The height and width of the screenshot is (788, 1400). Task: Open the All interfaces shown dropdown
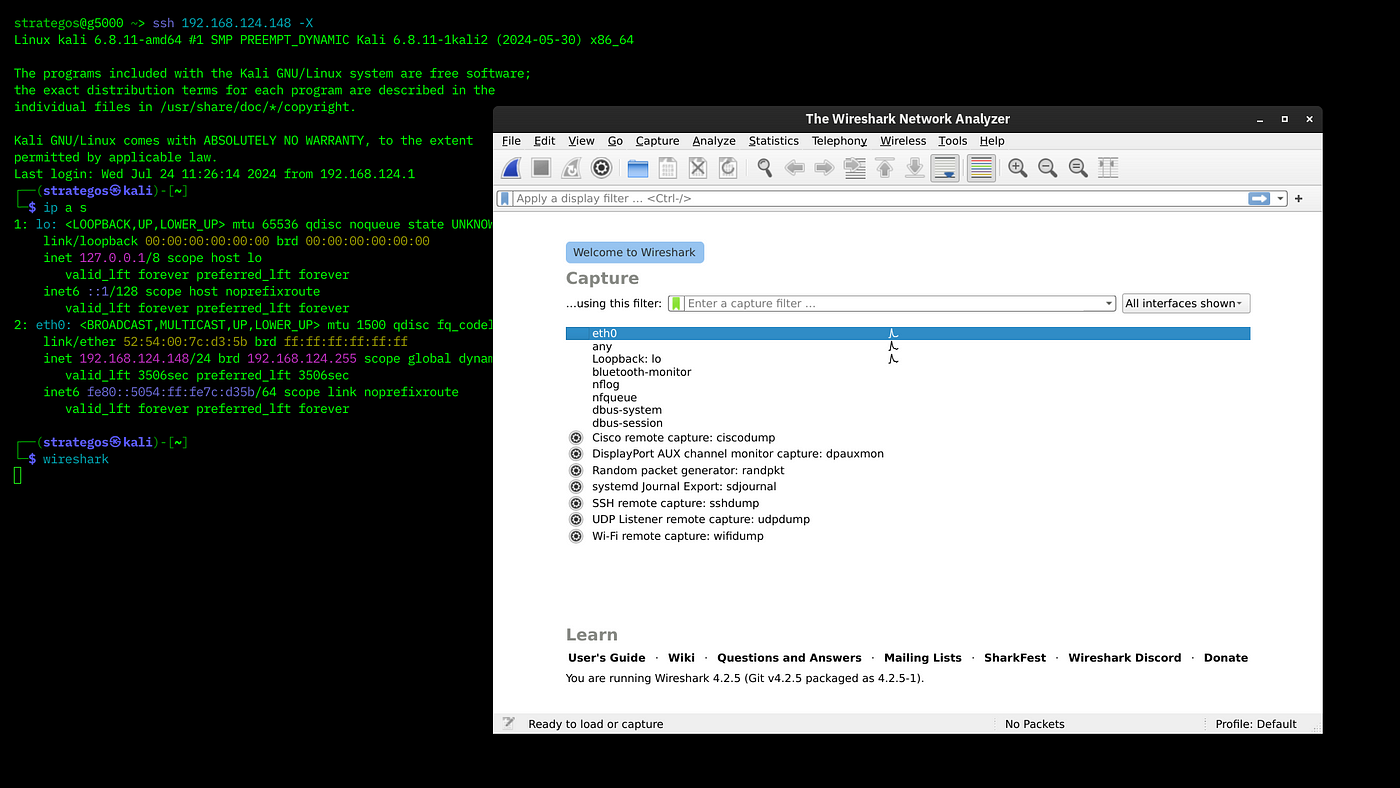click(x=1186, y=303)
